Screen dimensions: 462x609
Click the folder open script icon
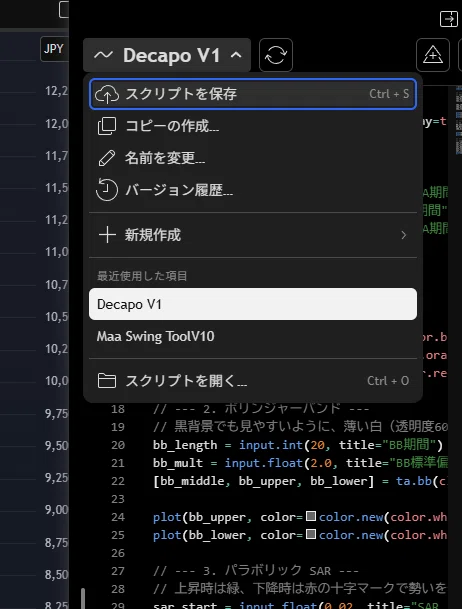tap(107, 381)
